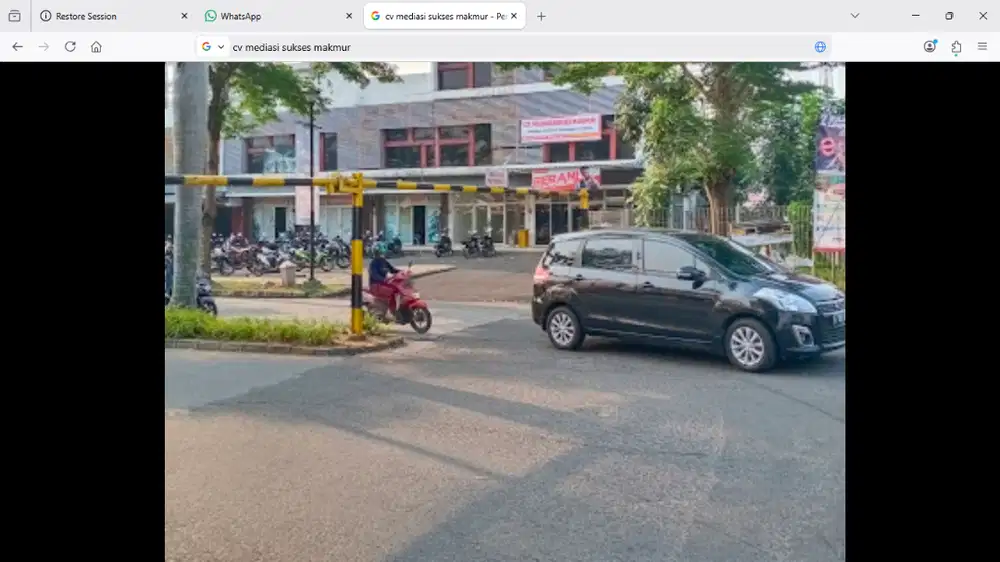The image size is (1000, 562).
Task: Open Firefox View from the tab bar
Action: point(14,16)
